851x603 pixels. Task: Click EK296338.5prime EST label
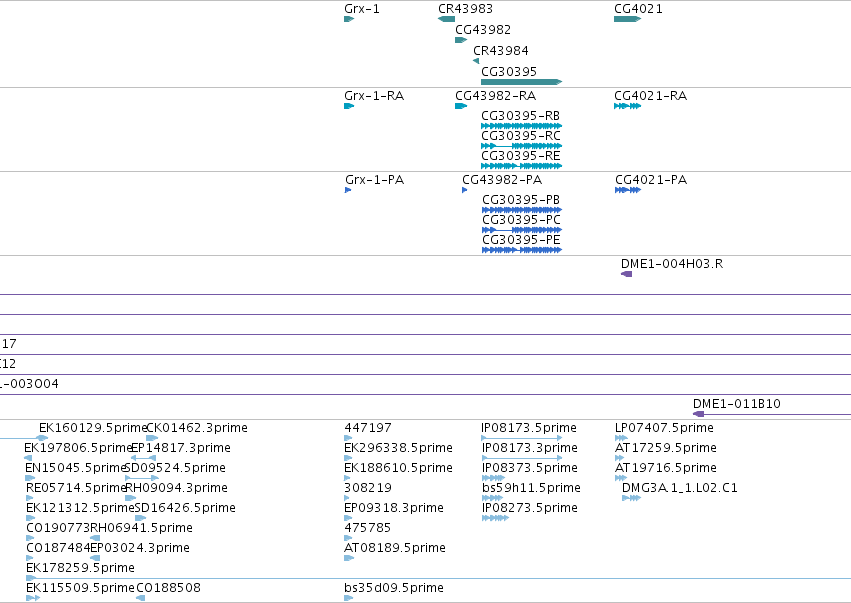pos(398,448)
